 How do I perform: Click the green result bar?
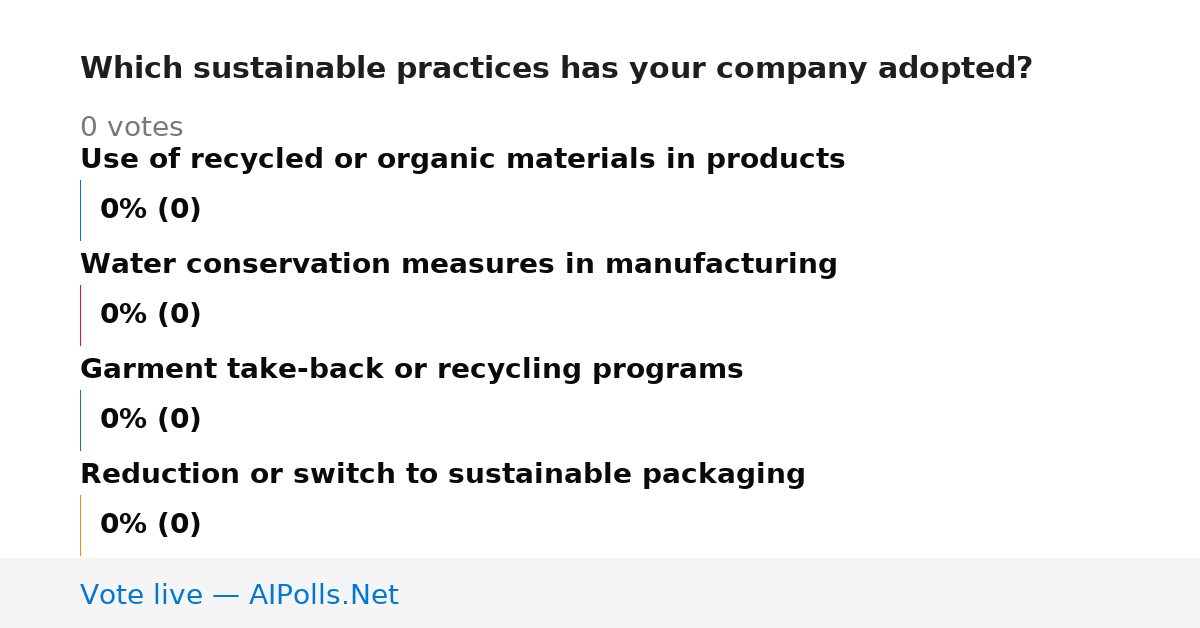80,420
